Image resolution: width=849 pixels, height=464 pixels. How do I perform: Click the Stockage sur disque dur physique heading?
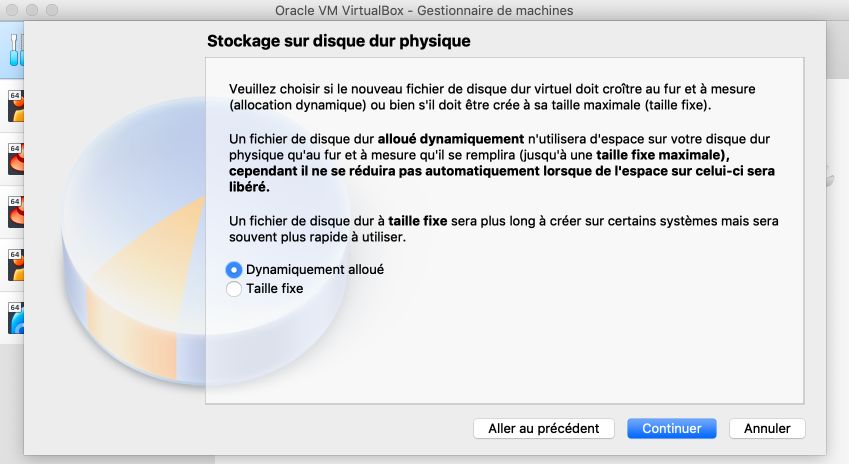[x=338, y=41]
